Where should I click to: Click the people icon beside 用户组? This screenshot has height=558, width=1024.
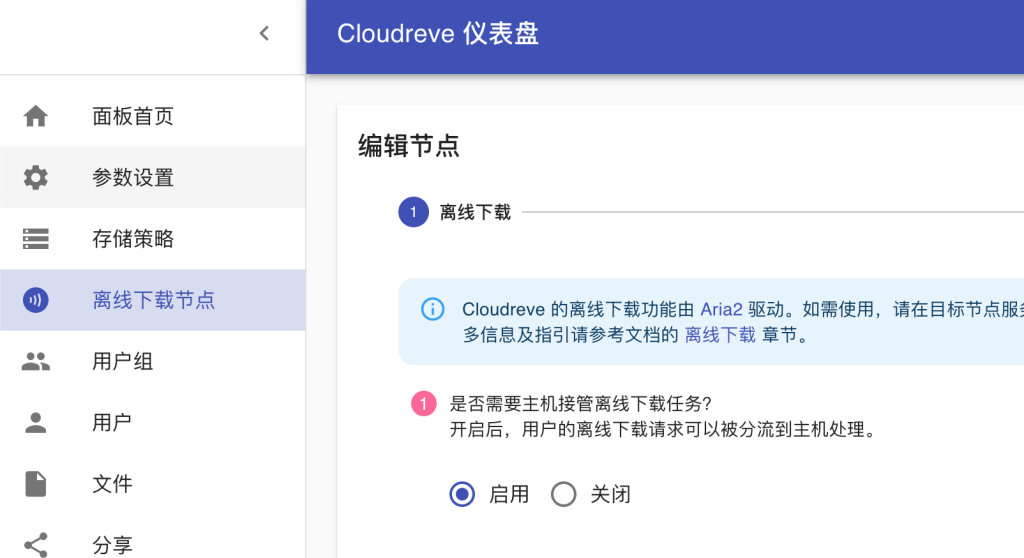point(36,361)
